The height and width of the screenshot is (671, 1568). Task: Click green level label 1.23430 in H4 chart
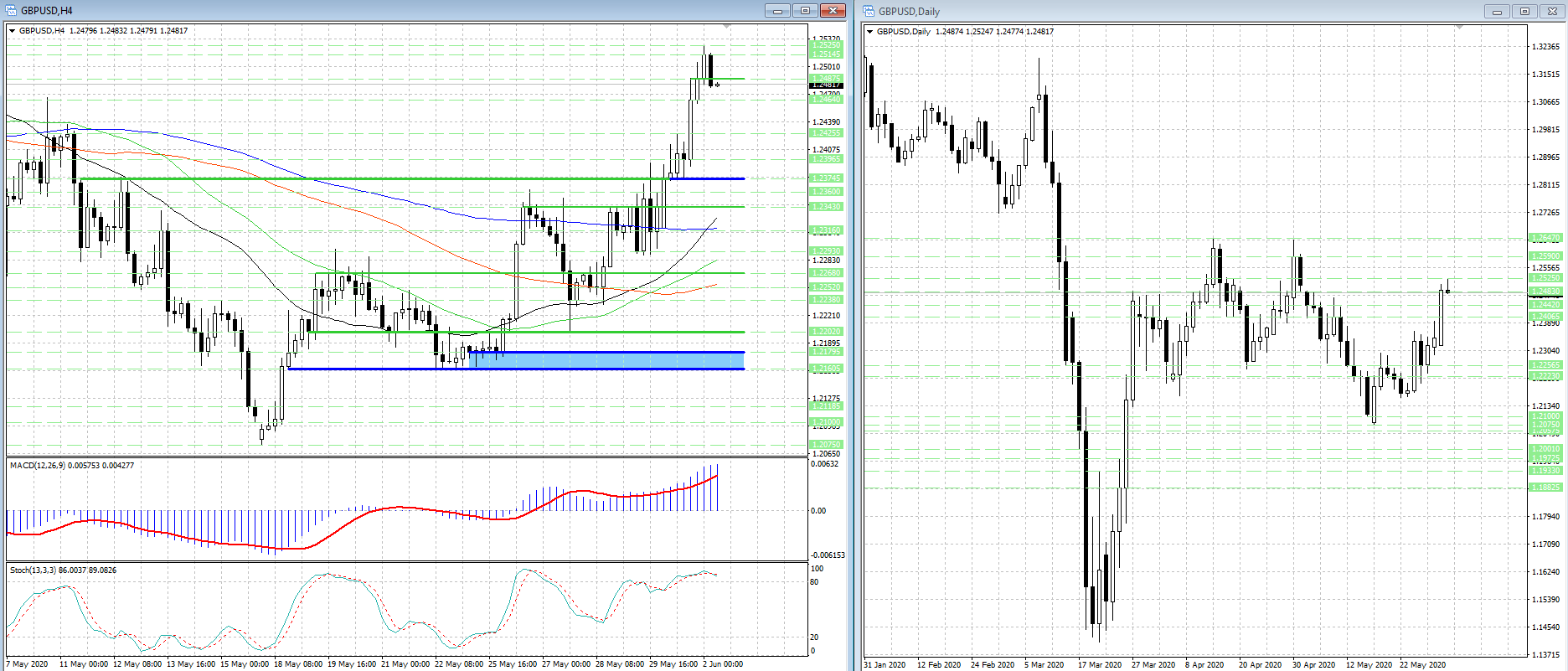[826, 206]
